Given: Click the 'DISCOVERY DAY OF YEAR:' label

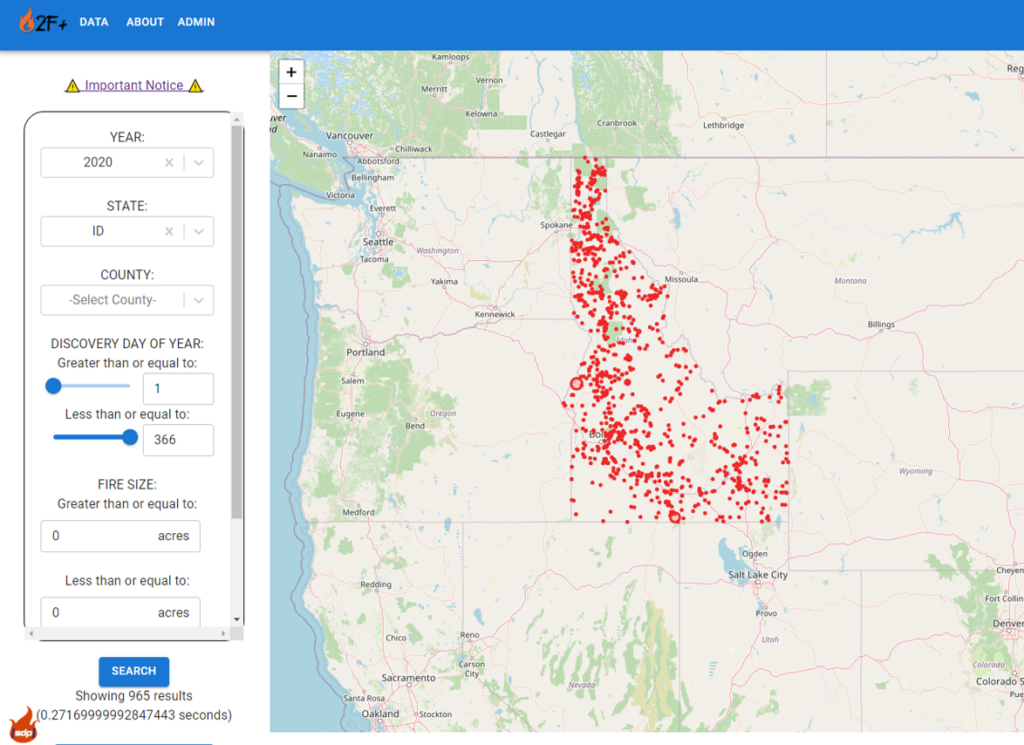Looking at the screenshot, I should coord(127,343).
